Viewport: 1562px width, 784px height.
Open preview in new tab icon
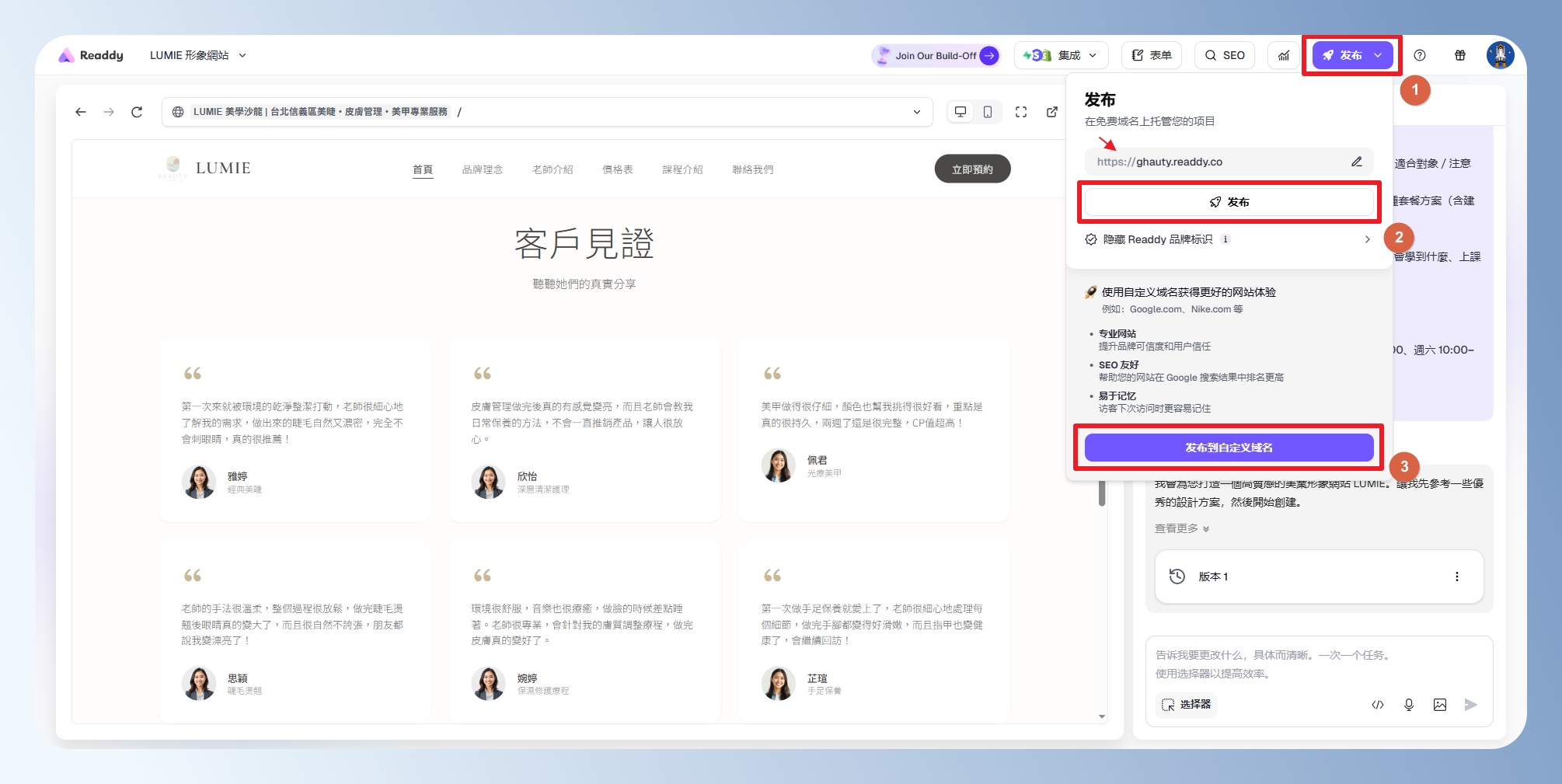(x=1052, y=112)
